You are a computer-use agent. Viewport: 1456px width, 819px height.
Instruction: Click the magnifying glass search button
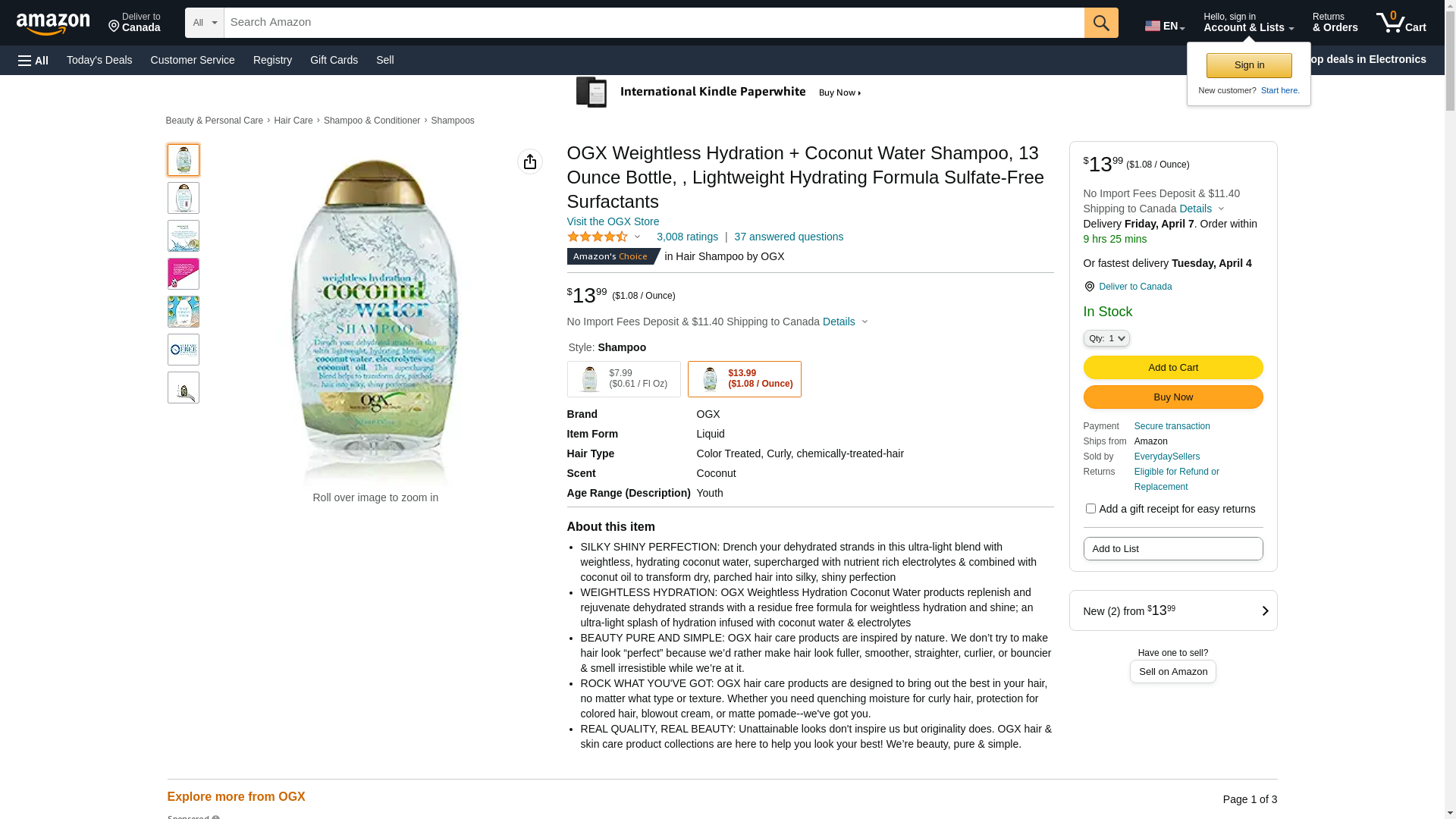tap(1101, 23)
